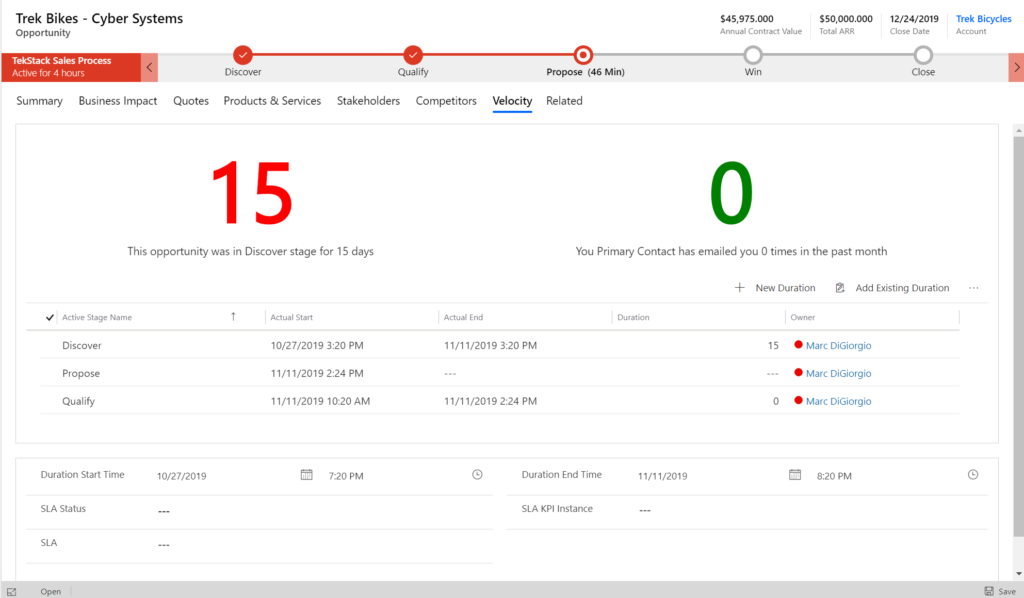1024x598 pixels.
Task: Select the Qualify row in grid
Action: coord(500,401)
